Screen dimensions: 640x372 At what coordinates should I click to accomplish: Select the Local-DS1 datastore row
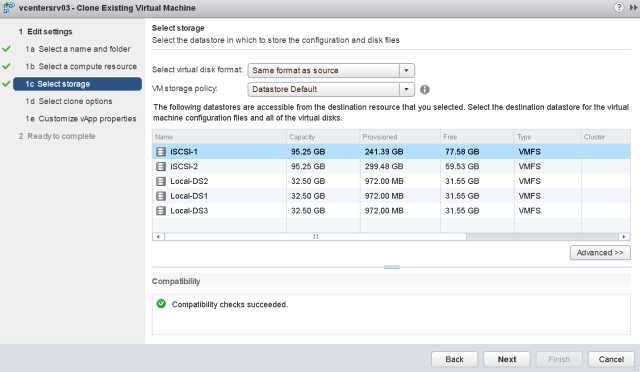(391, 196)
